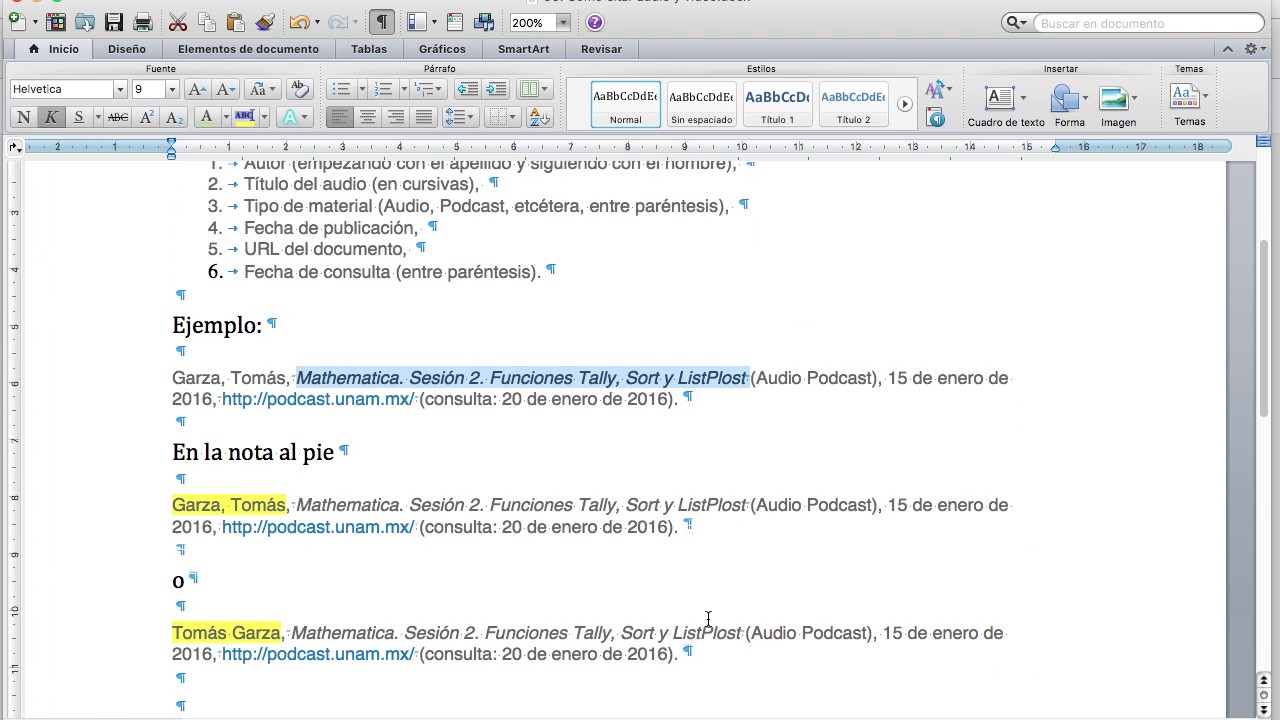Click the Print icon in toolbar
The height and width of the screenshot is (720, 1280).
point(142,22)
